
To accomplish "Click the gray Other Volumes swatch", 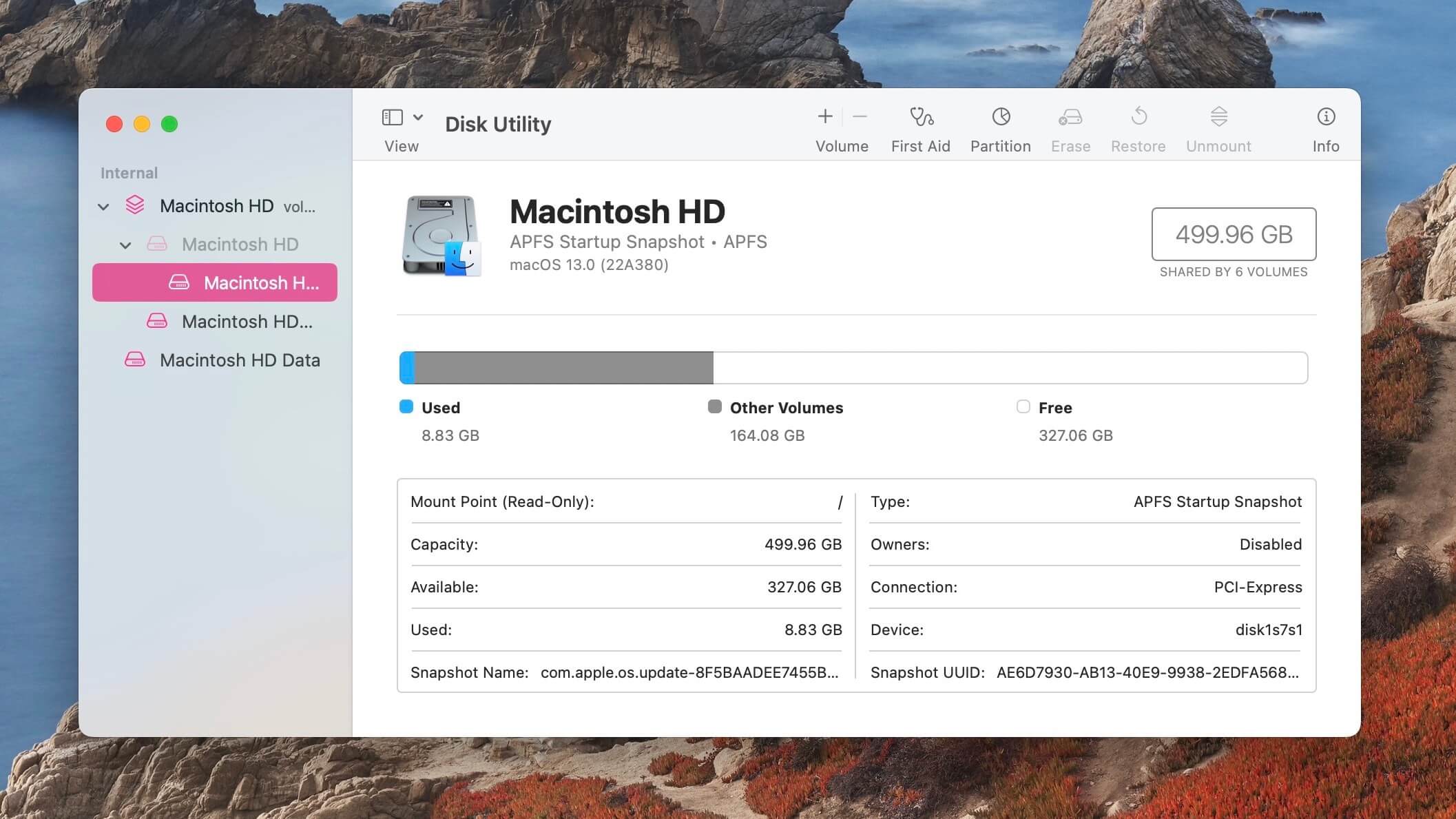I will (715, 406).
